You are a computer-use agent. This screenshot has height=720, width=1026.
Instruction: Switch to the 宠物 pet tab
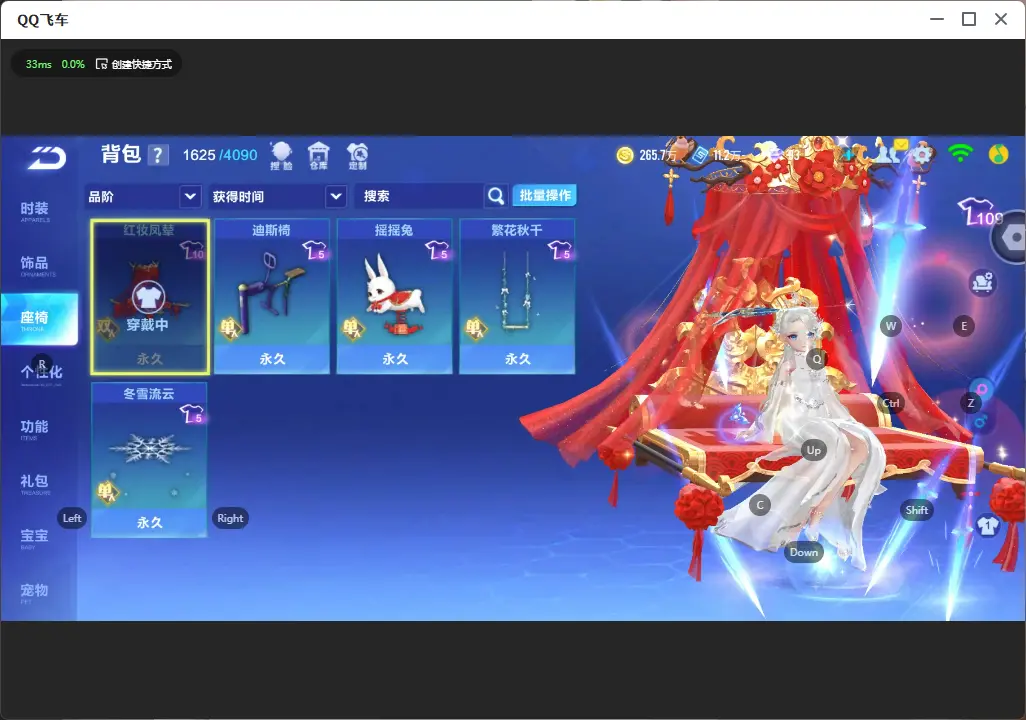pyautogui.click(x=35, y=592)
